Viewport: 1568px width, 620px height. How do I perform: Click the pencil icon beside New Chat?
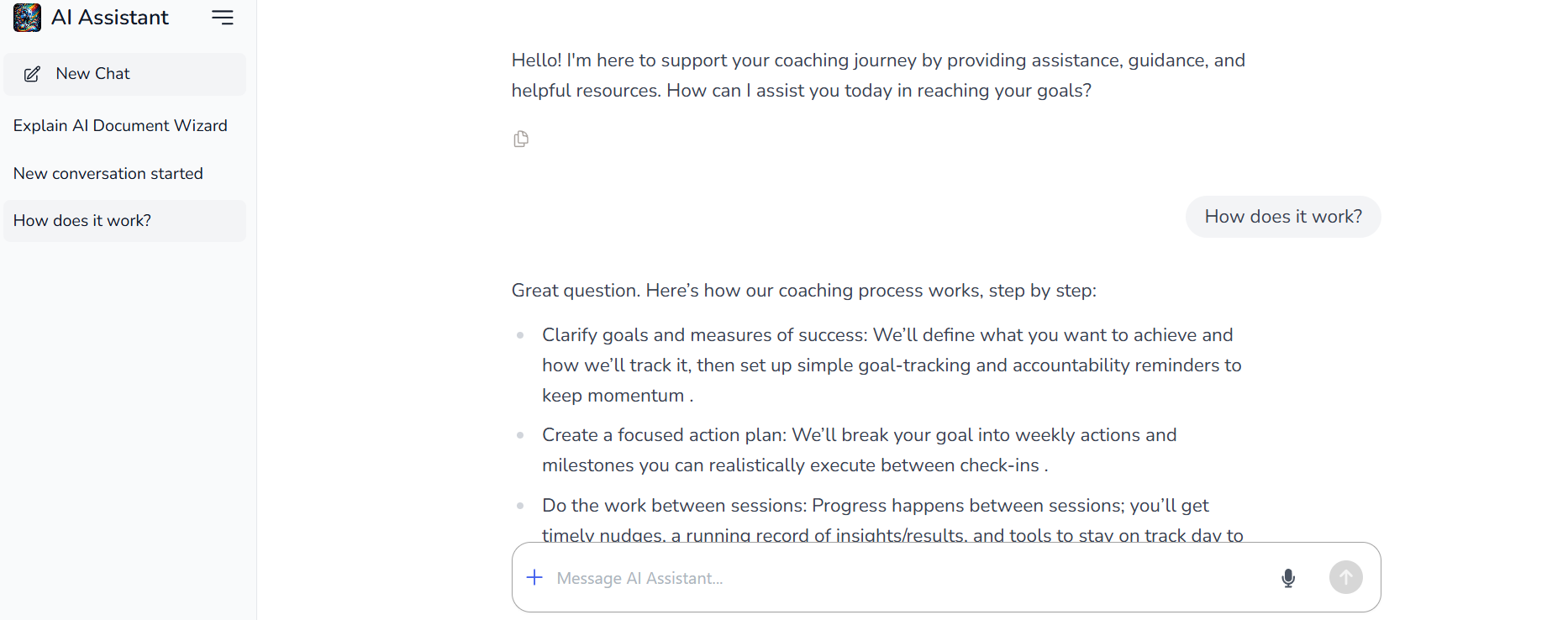click(32, 75)
